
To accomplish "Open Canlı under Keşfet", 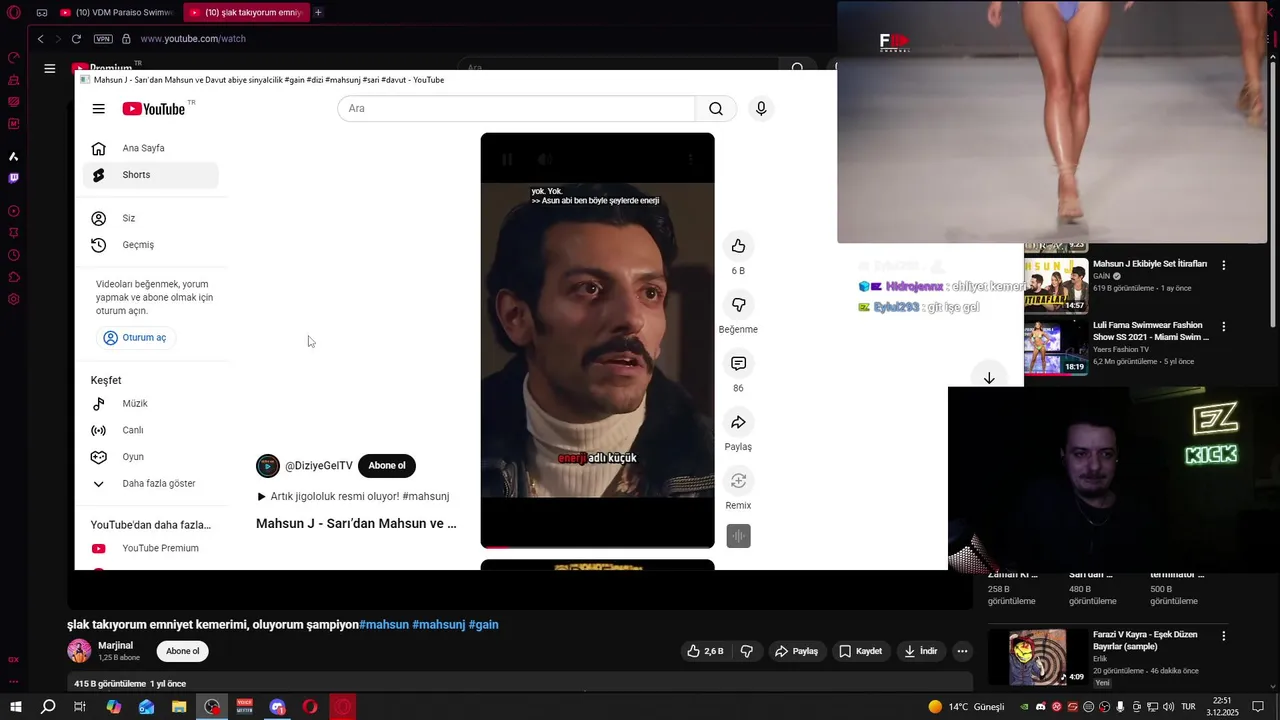I will pos(150,430).
